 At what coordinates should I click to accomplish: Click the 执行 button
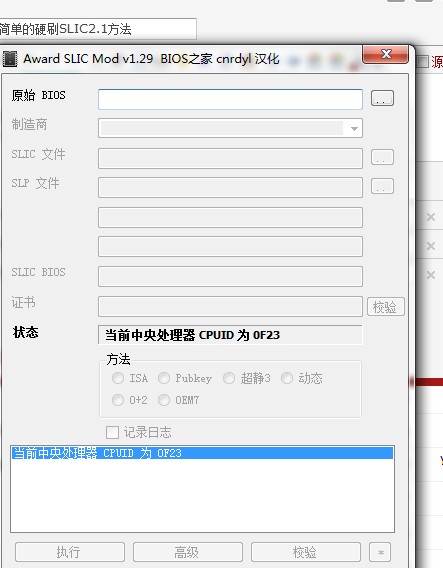[70, 552]
